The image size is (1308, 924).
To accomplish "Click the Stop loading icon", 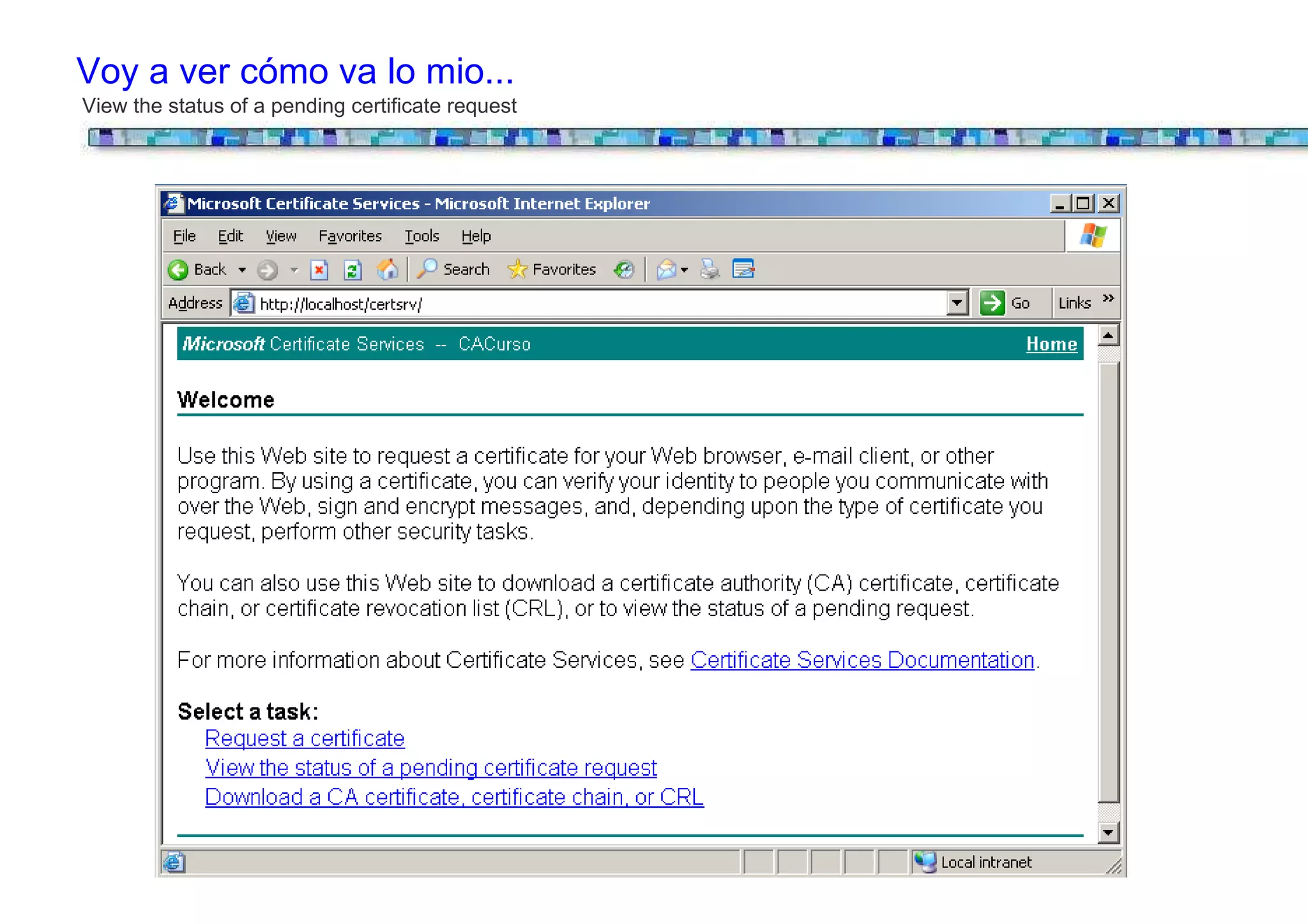I will point(319,270).
